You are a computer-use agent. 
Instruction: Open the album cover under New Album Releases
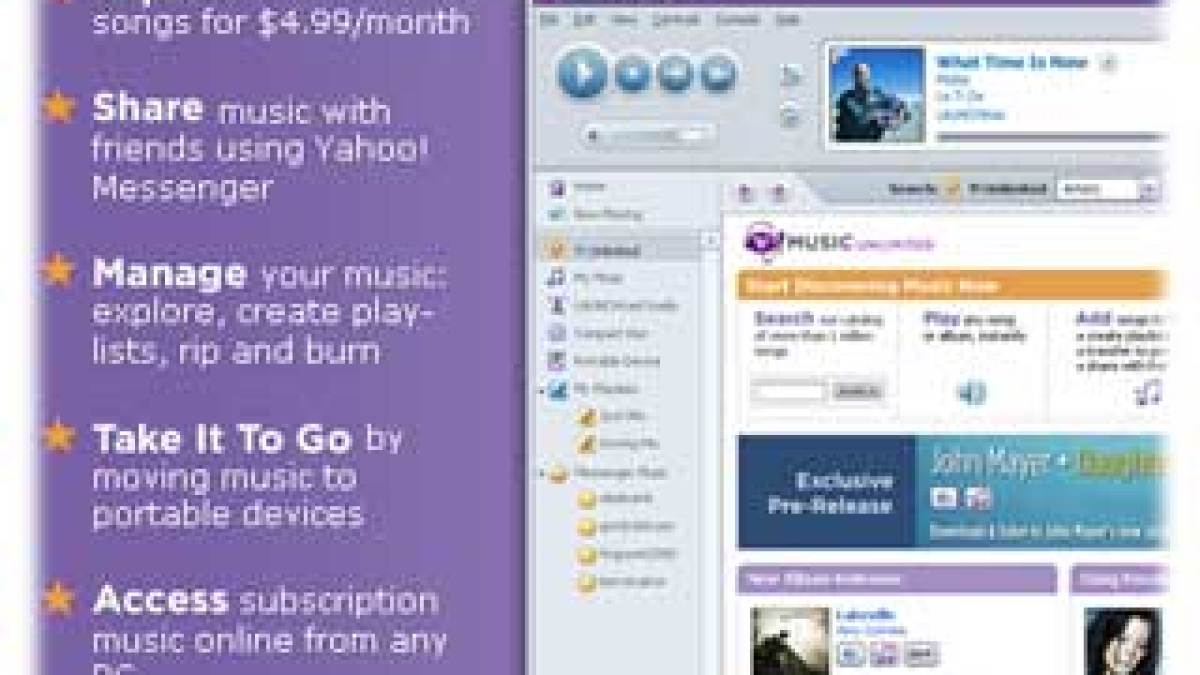tap(791, 640)
